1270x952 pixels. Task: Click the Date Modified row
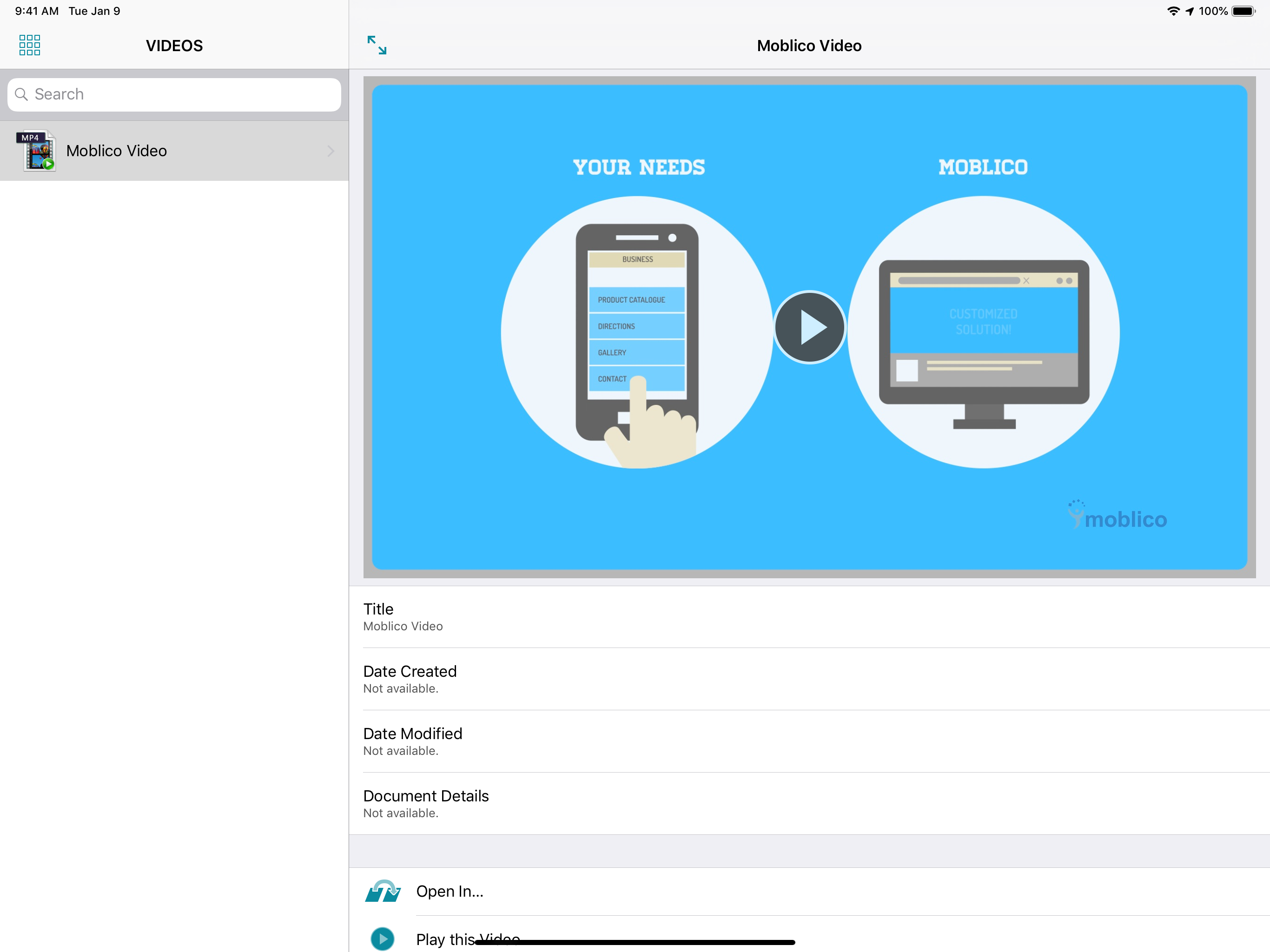tap(809, 741)
